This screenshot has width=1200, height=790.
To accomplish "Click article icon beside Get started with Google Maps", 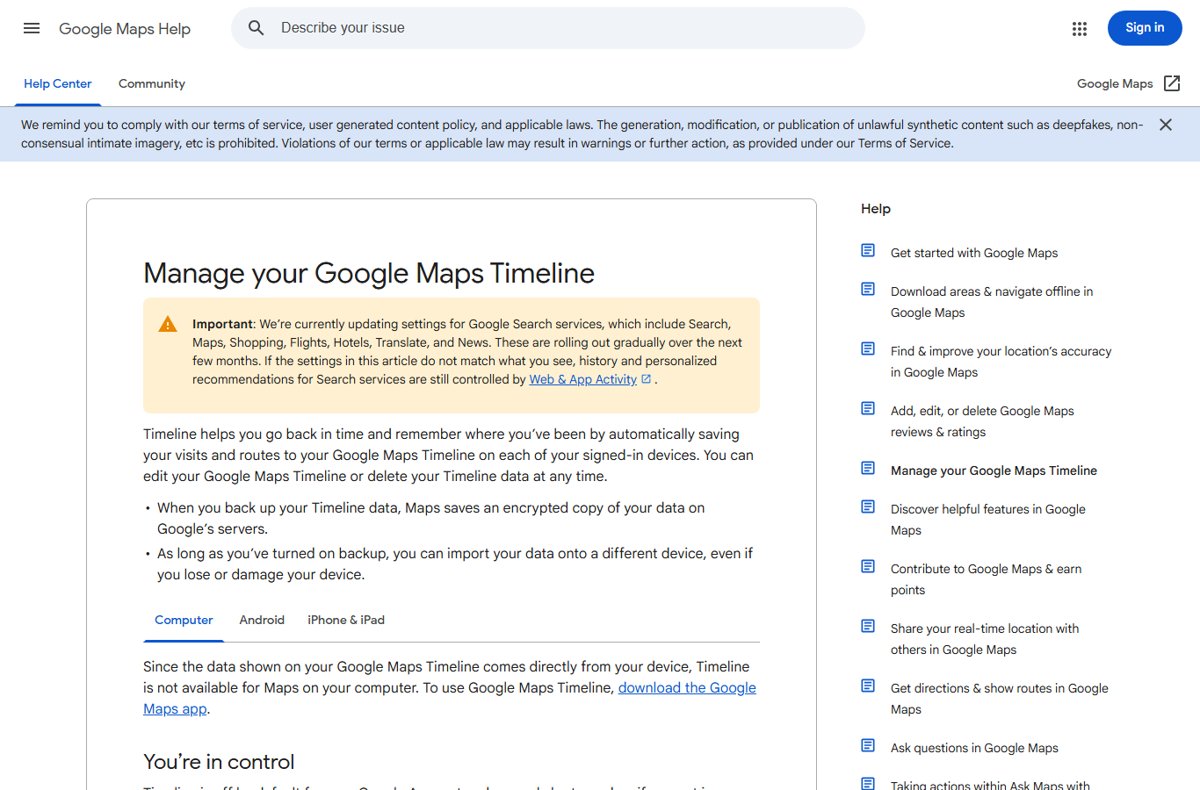I will pos(868,251).
